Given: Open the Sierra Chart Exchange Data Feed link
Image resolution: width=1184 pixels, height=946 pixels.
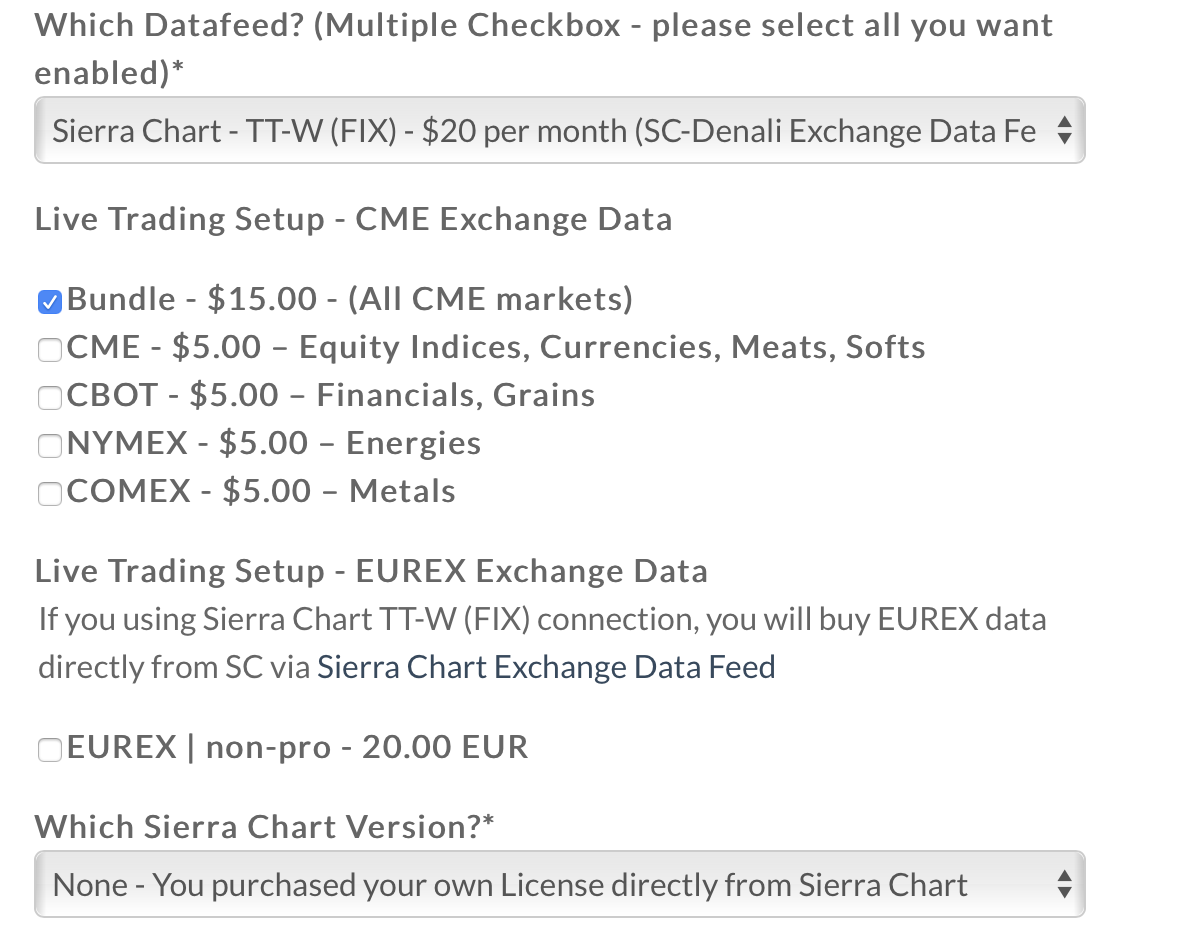Looking at the screenshot, I should click(546, 667).
